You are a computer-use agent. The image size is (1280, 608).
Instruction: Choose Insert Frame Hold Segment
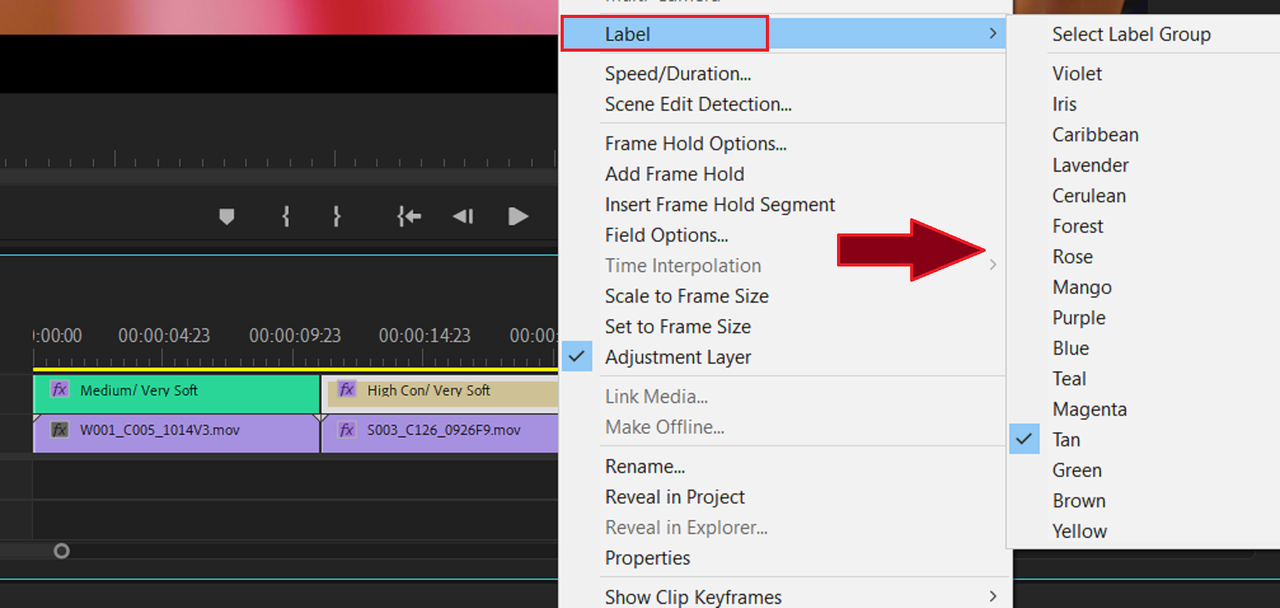(x=720, y=205)
